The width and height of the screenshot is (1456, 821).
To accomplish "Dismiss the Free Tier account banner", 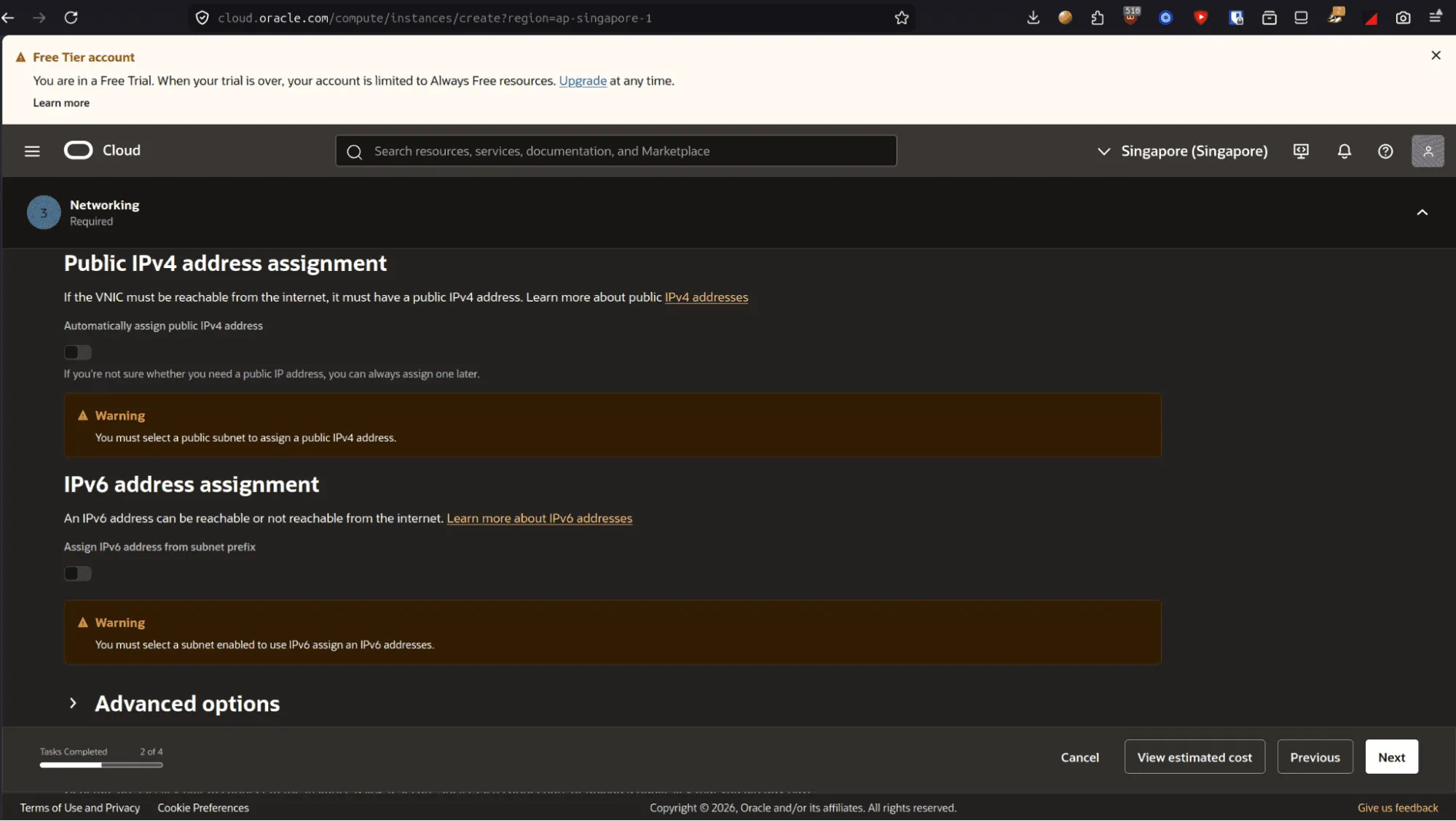I will click(1436, 55).
